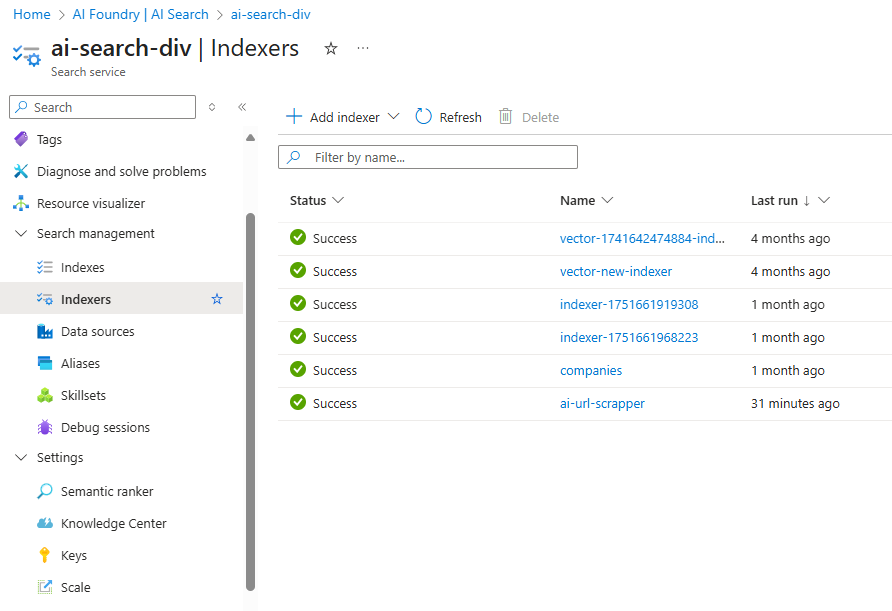Screen dimensions: 892x611
Task: Open the Add indexer dropdown chevron
Action: pyautogui.click(x=394, y=117)
